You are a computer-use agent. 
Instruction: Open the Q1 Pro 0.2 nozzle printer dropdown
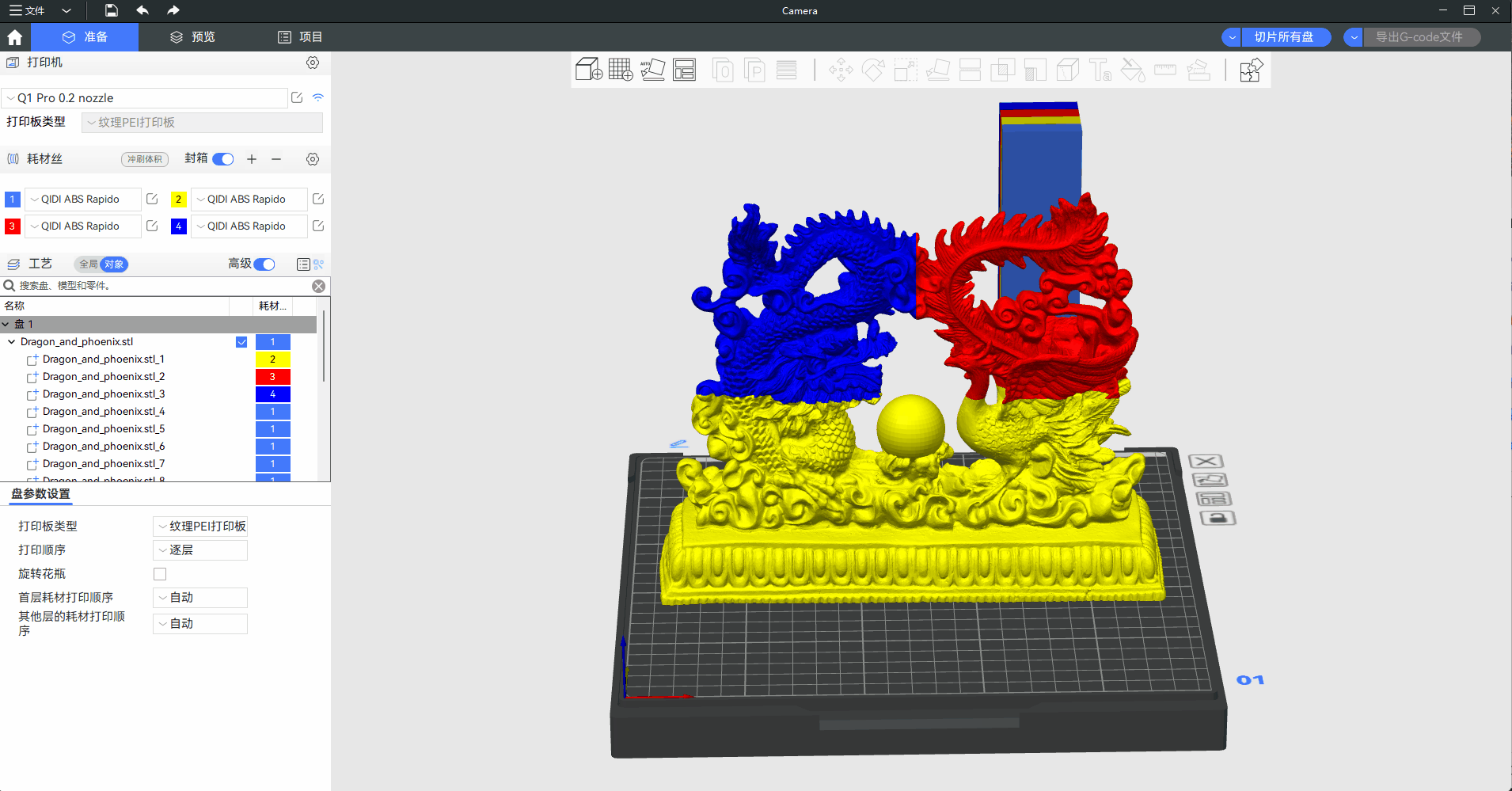tap(145, 98)
